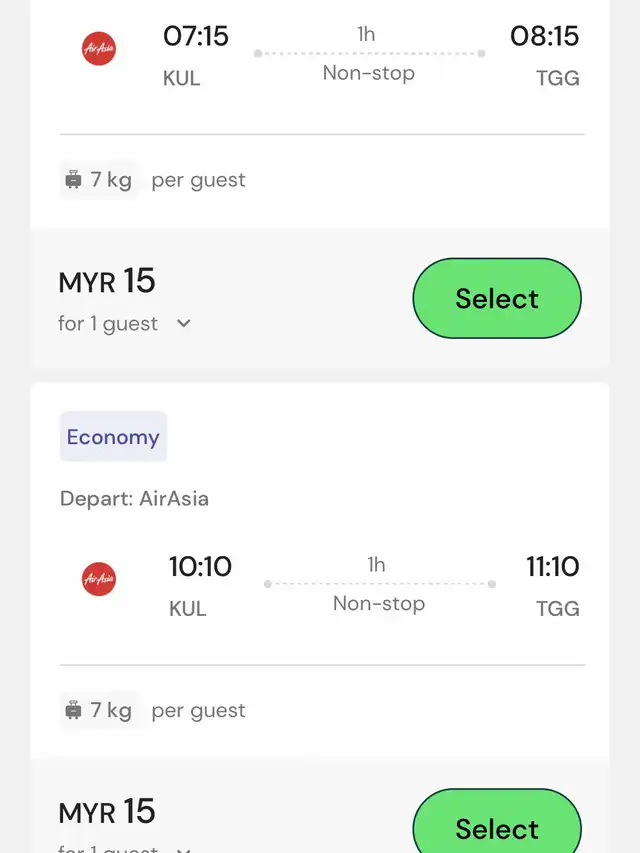Tap AirAsia logo on 07:15 flight
This screenshot has width=640, height=853.
[x=99, y=48]
